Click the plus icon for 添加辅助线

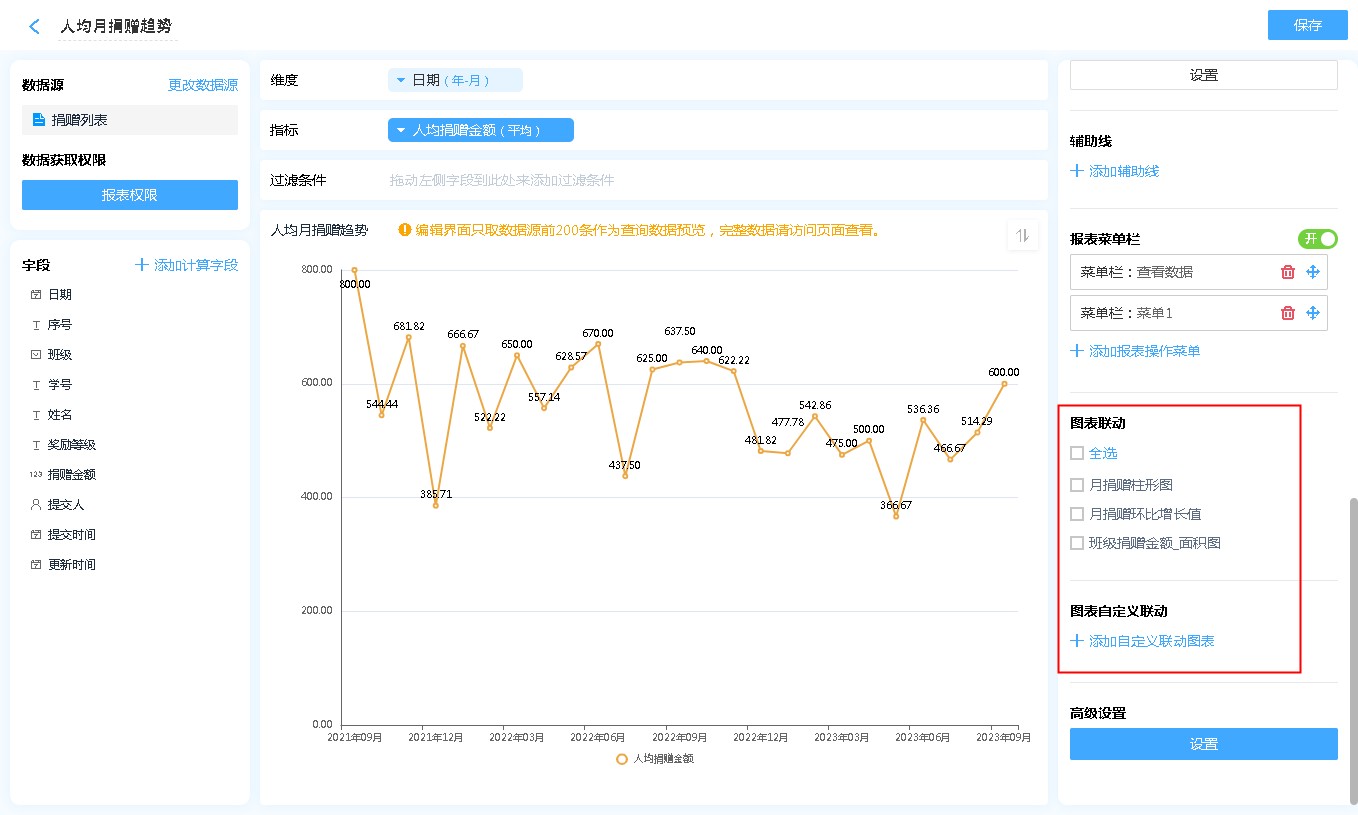pos(1077,171)
